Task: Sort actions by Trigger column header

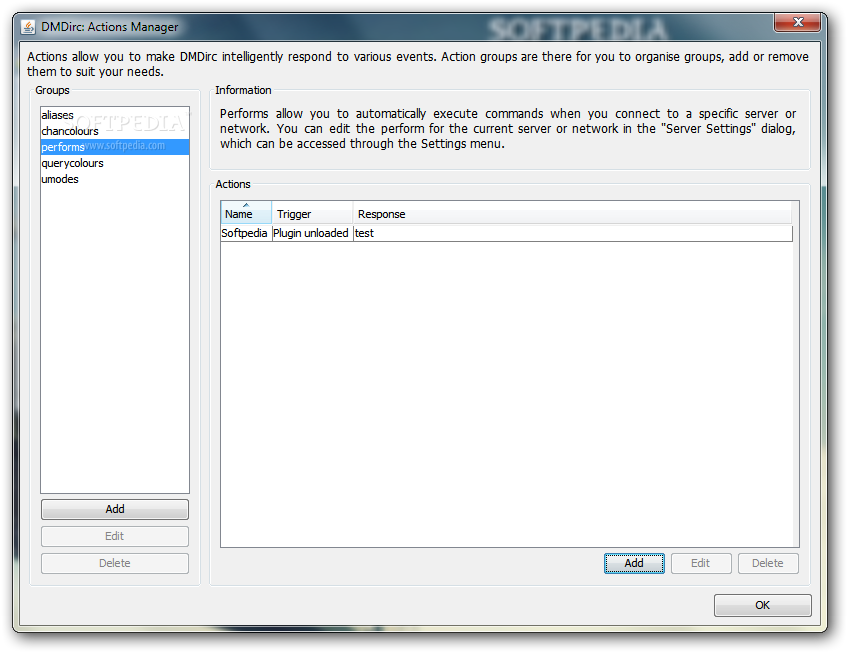Action: 312,213
